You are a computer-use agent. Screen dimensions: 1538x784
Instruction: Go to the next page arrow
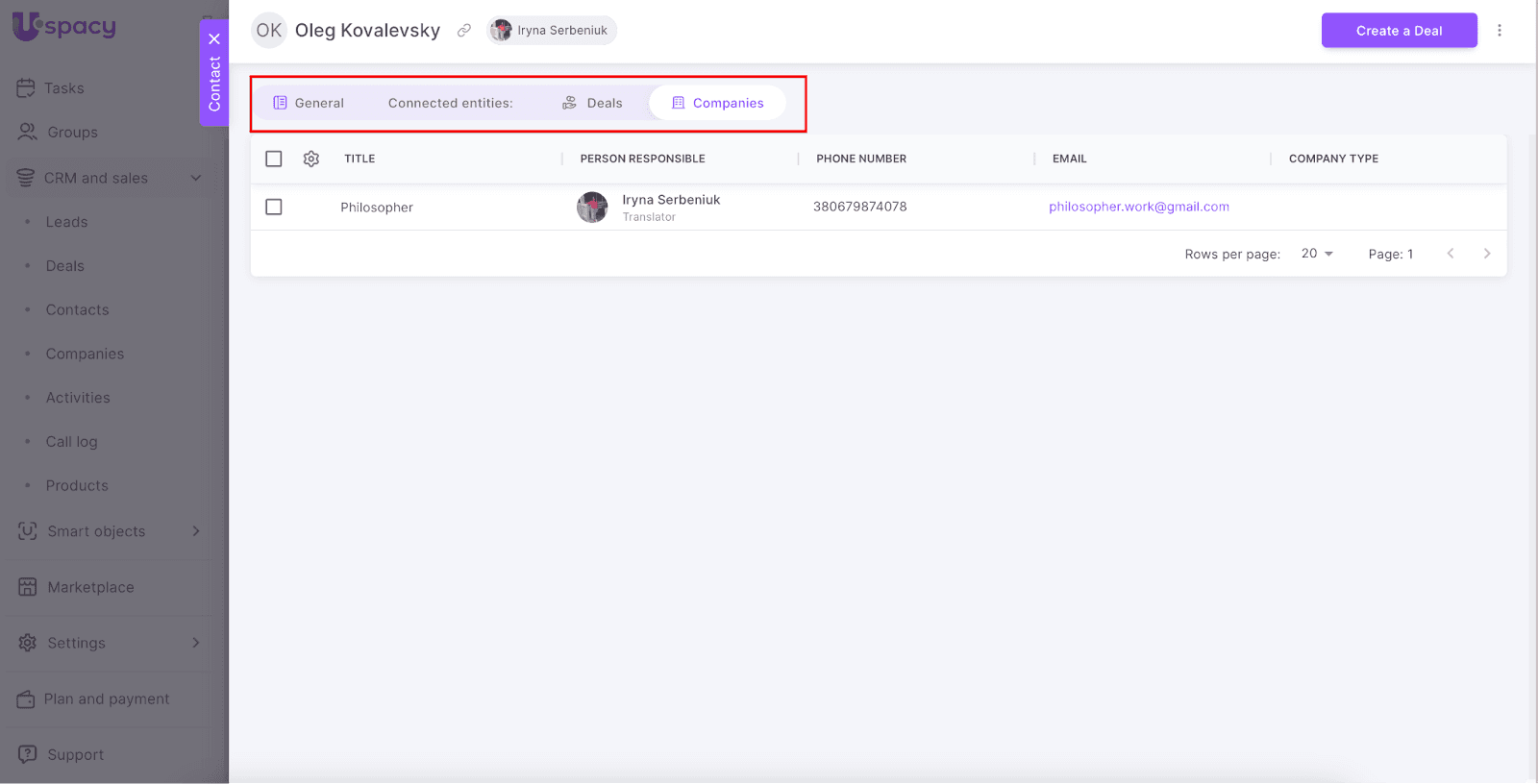point(1486,254)
